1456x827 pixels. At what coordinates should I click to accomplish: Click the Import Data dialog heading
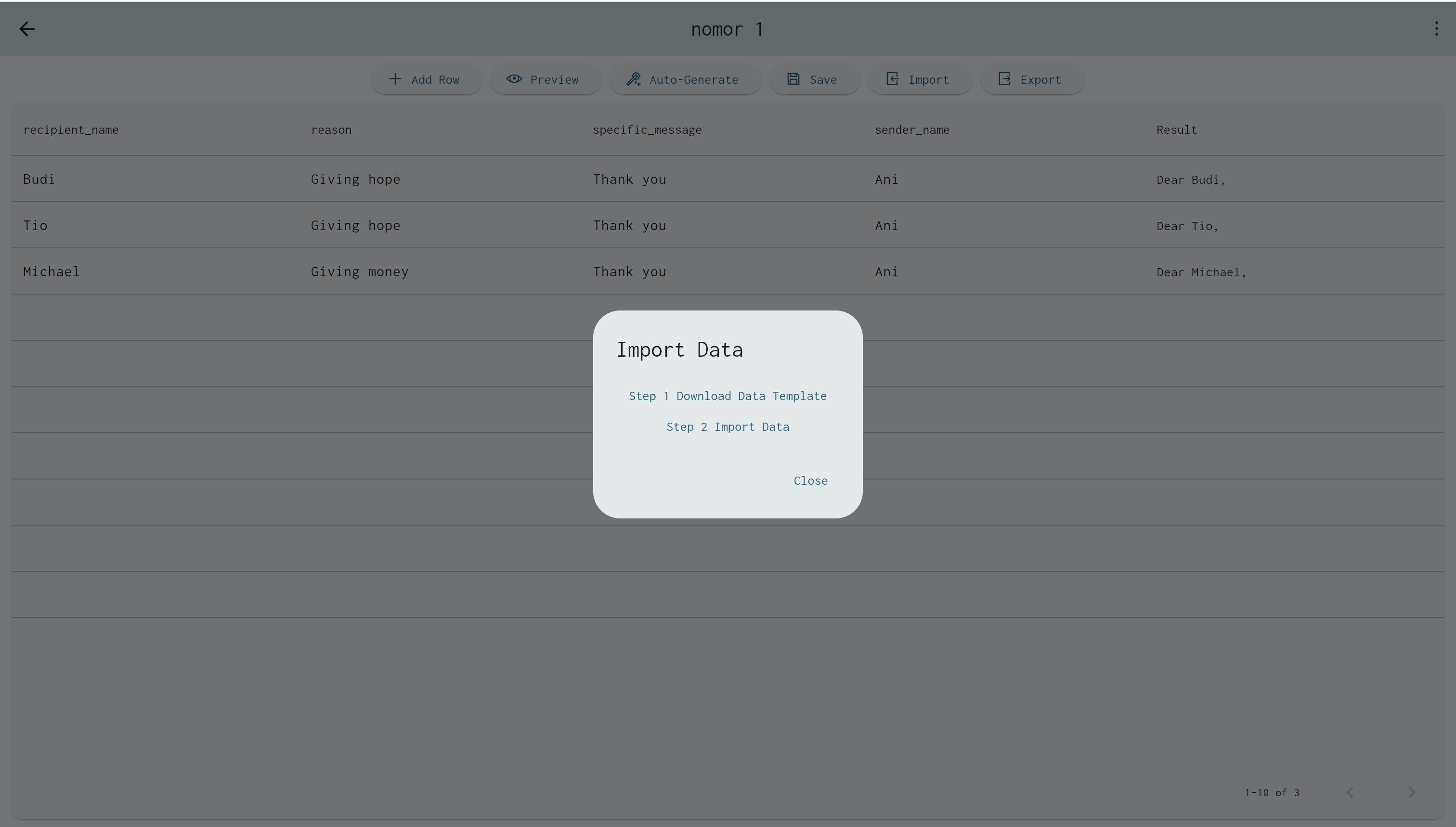tap(680, 349)
